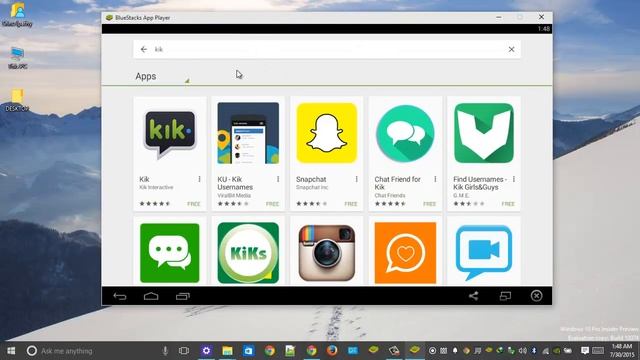
Task: Click the Kik star rating
Action: coord(155,204)
